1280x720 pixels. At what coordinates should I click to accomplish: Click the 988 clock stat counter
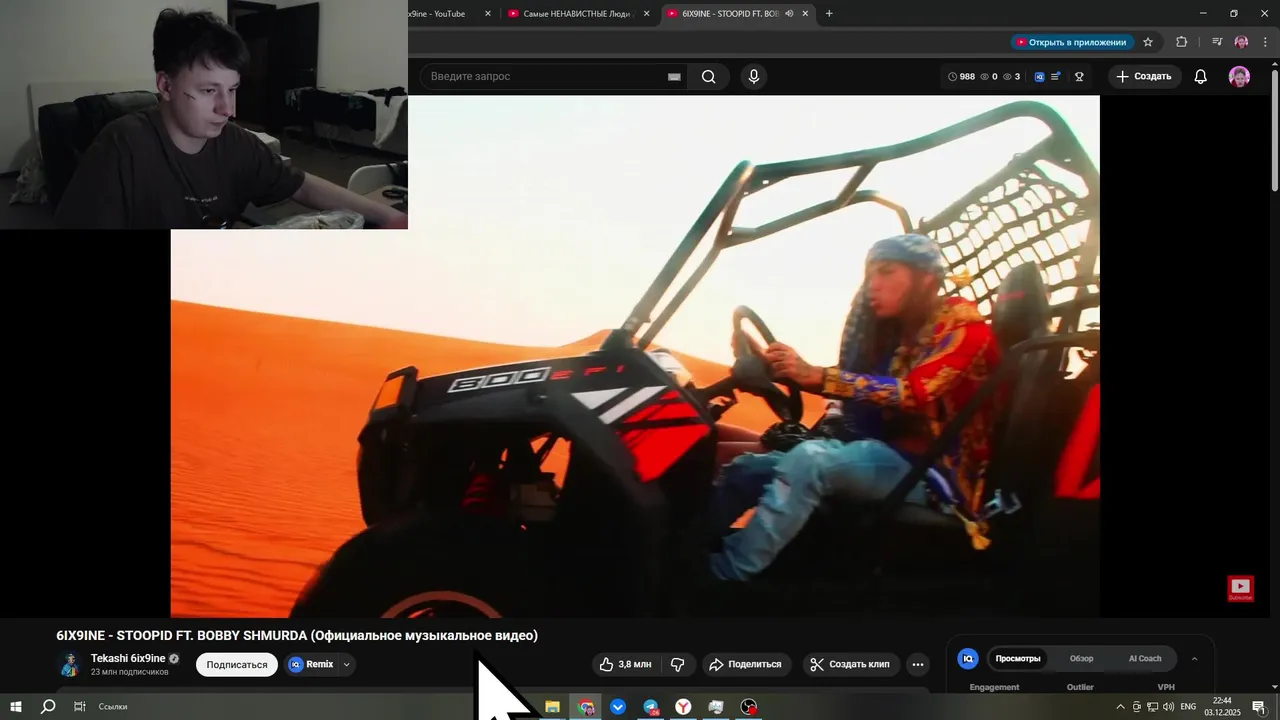(960, 77)
